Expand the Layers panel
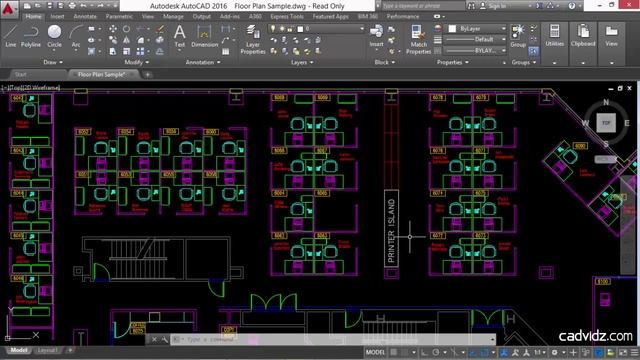 (302, 62)
